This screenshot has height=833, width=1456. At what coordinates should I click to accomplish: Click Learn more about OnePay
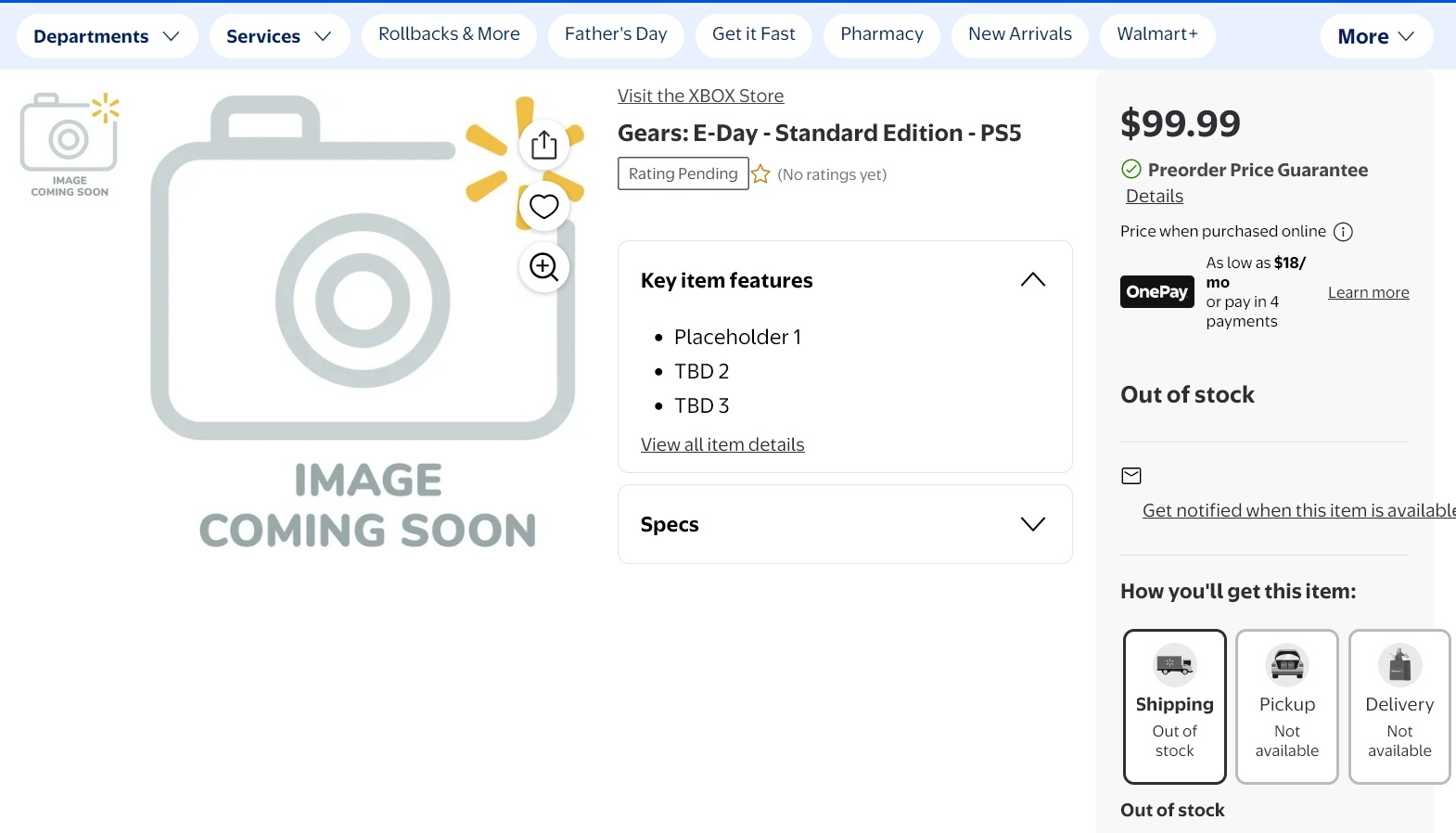coord(1369,292)
